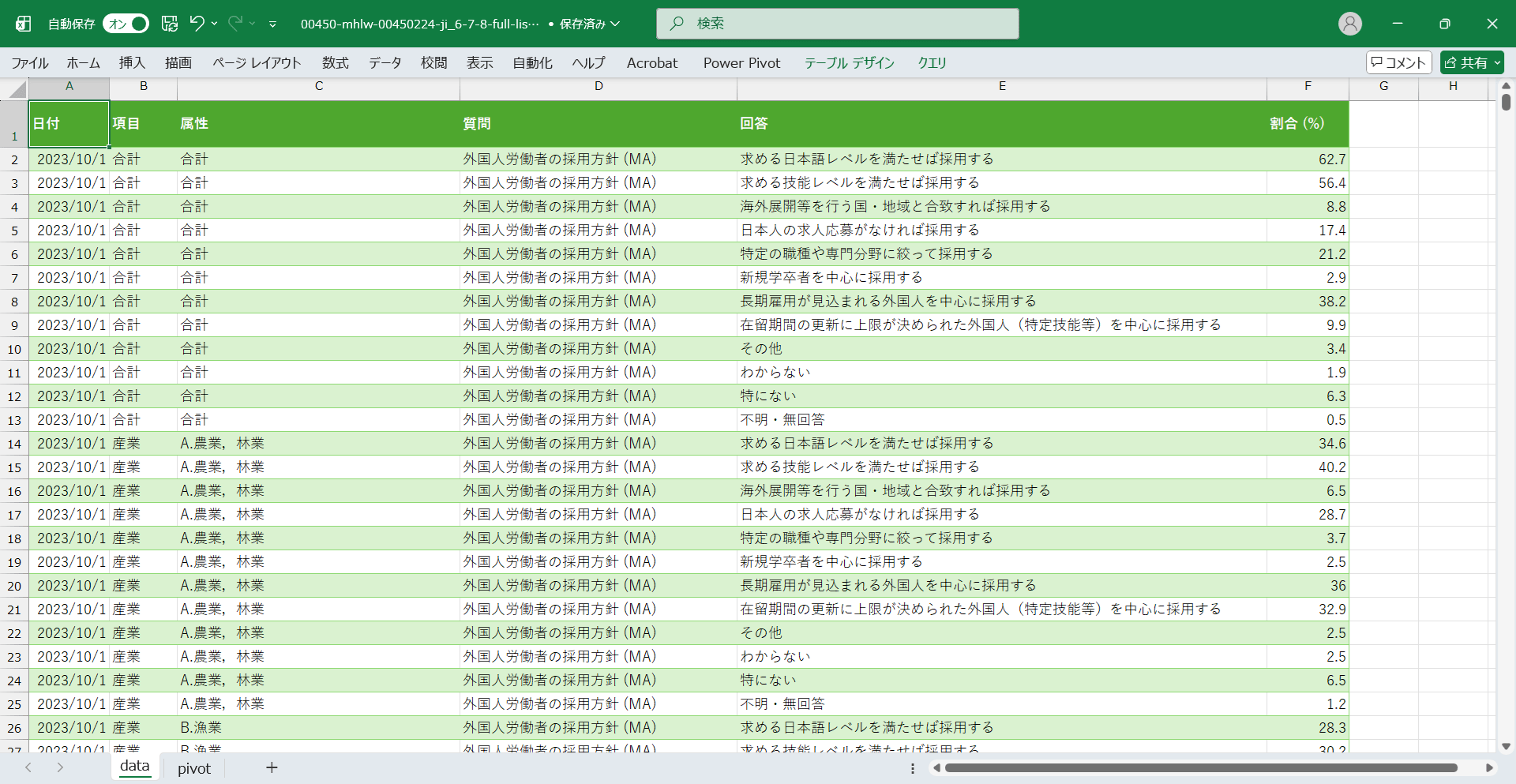Screen dimensions: 1516x784
Task: Click the 検索 search box
Action: [x=837, y=24]
